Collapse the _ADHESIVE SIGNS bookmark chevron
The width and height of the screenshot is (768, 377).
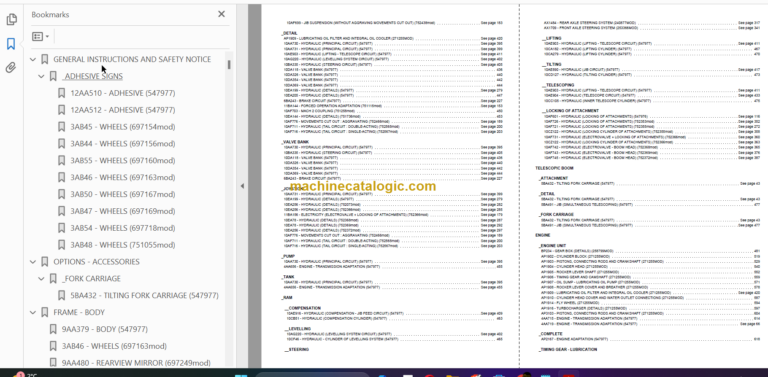point(41,76)
